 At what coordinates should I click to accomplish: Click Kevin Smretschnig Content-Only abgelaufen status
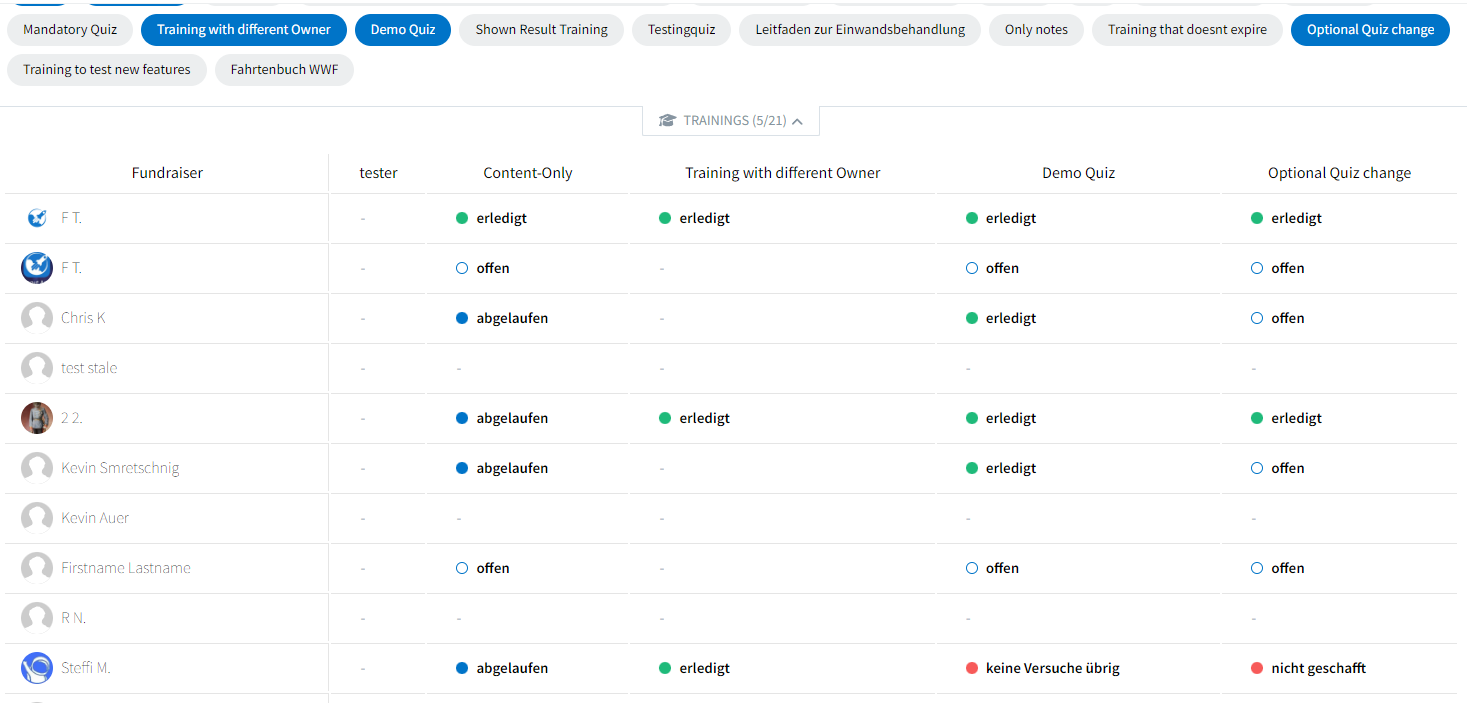tap(502, 468)
